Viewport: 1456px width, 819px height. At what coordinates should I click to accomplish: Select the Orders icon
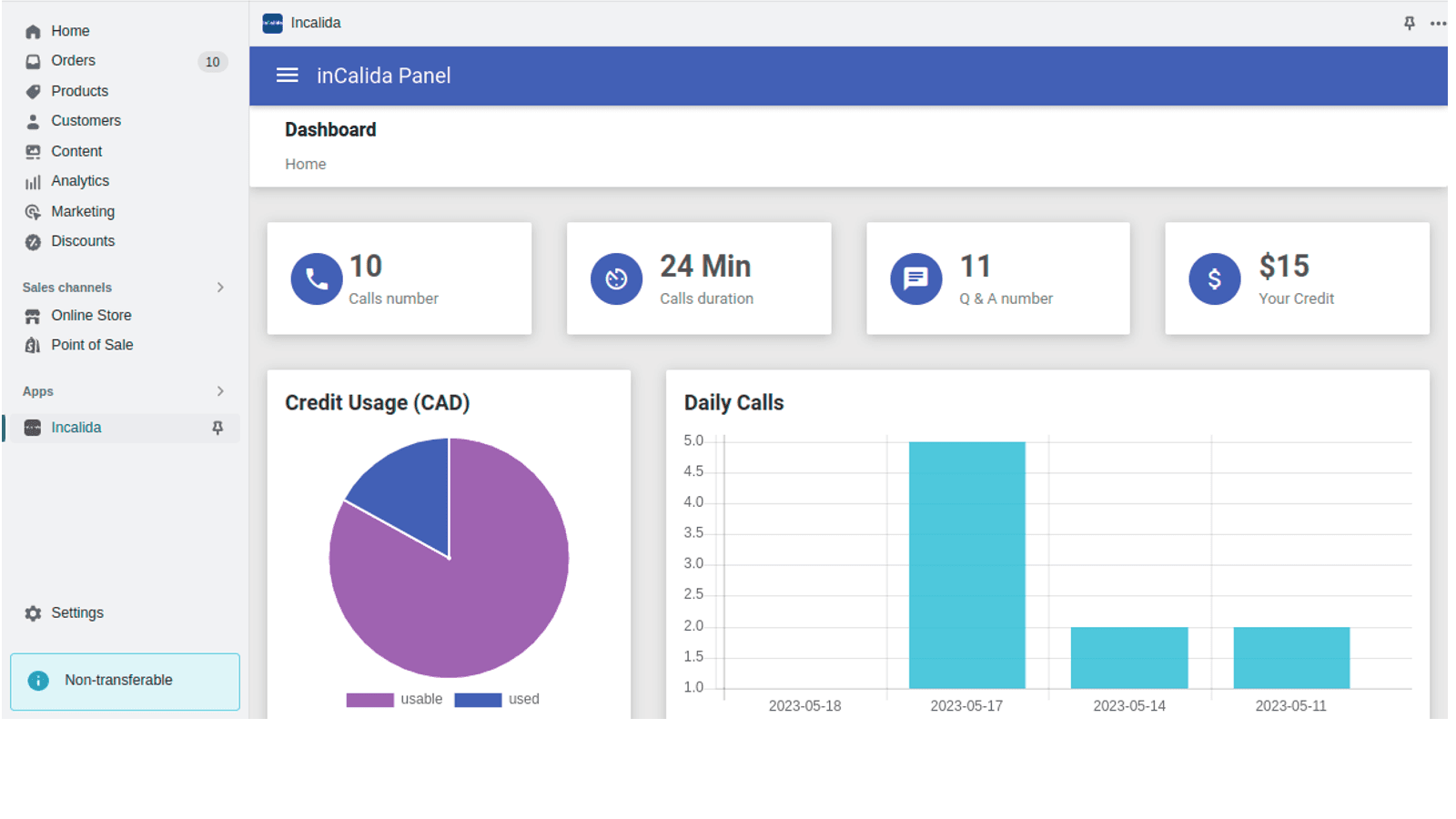(33, 60)
